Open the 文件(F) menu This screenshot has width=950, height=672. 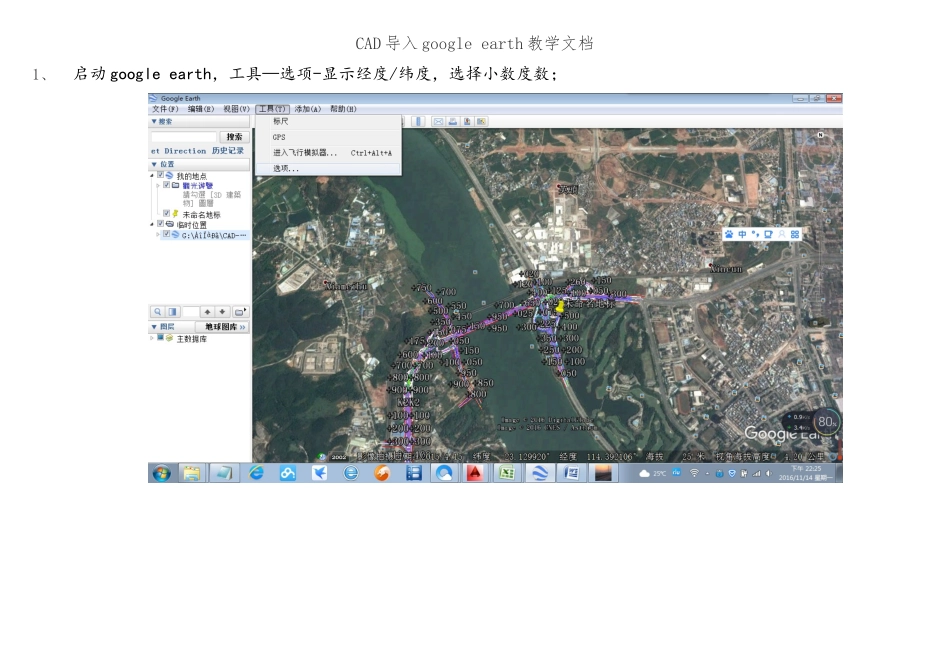[x=165, y=109]
